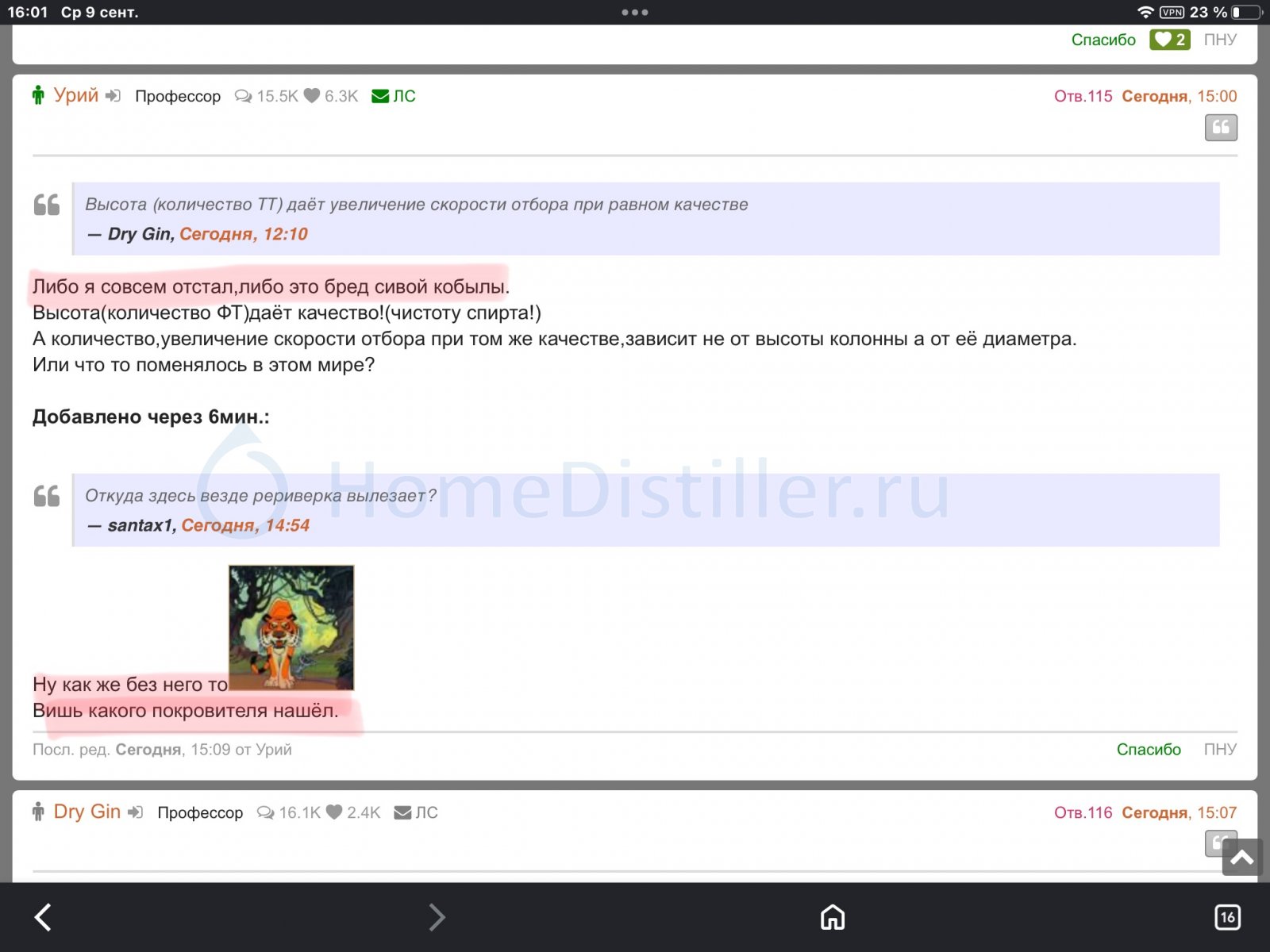
Task: Open private message ЛС to Урий
Action: coord(394,96)
